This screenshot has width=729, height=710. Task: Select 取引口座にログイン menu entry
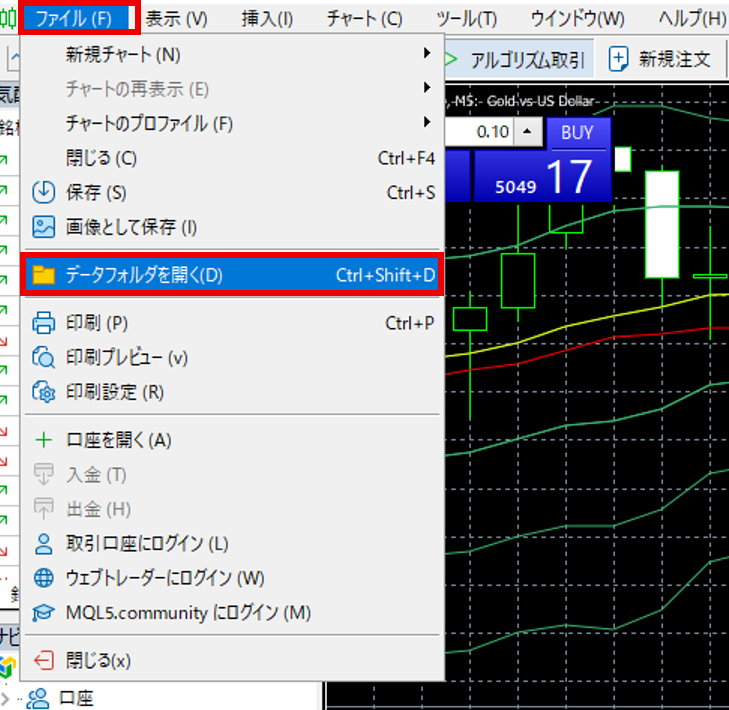click(x=147, y=544)
